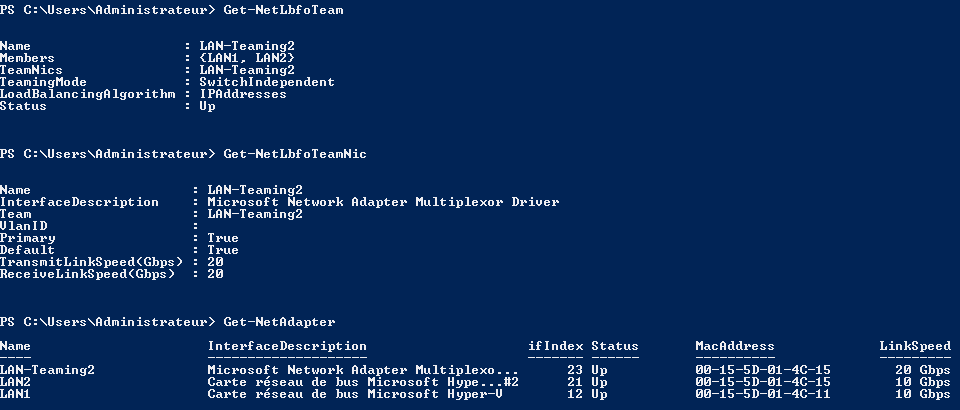The image size is (960, 410).
Task: Click the VlanID property label
Action: coord(23,226)
